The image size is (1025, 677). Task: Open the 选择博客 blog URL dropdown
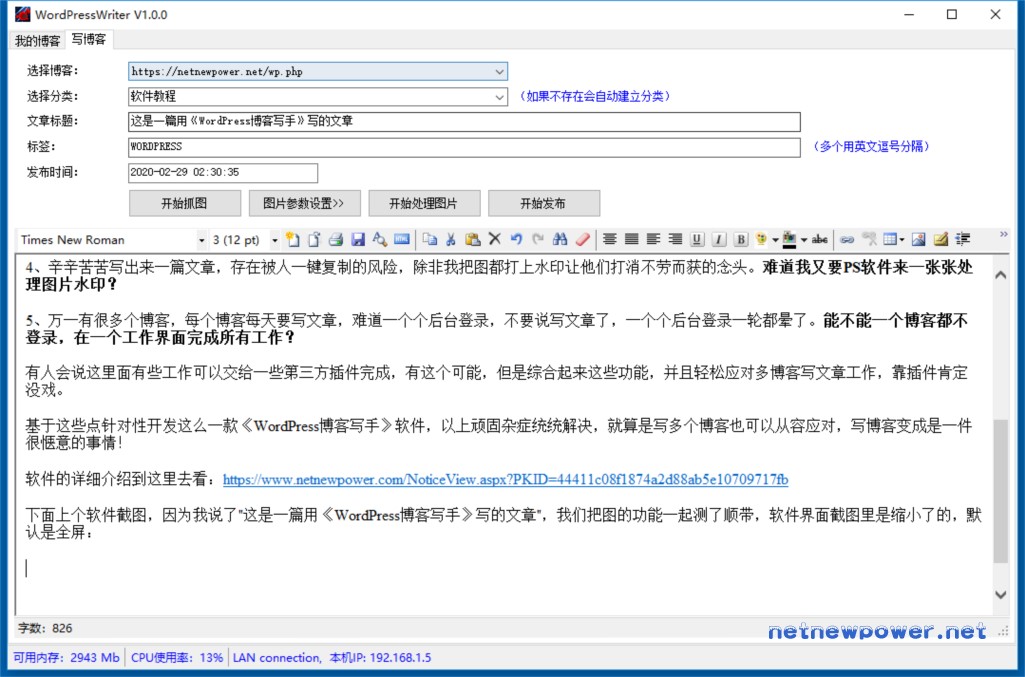(x=500, y=71)
